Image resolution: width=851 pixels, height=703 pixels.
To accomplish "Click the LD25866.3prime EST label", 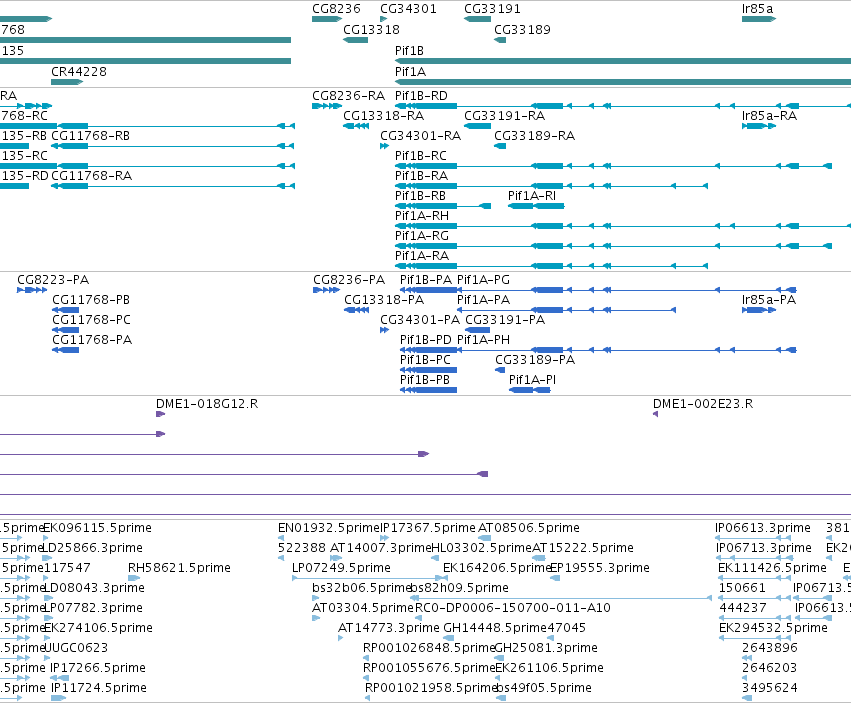I will click(93, 548).
